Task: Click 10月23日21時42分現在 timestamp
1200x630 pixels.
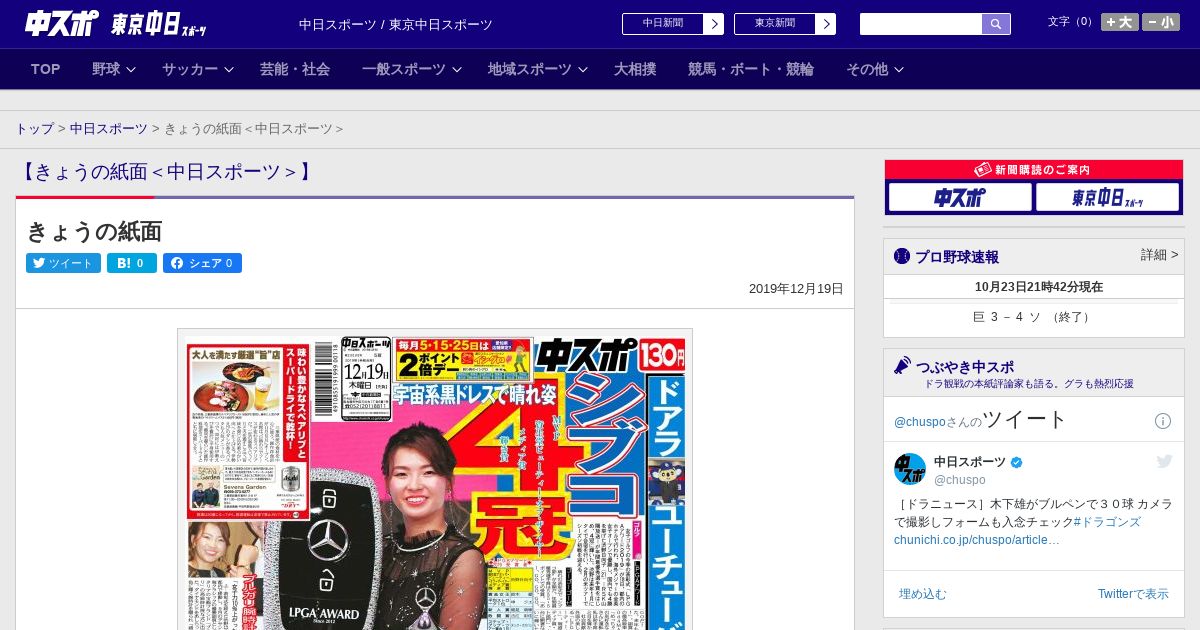Action: (1039, 287)
